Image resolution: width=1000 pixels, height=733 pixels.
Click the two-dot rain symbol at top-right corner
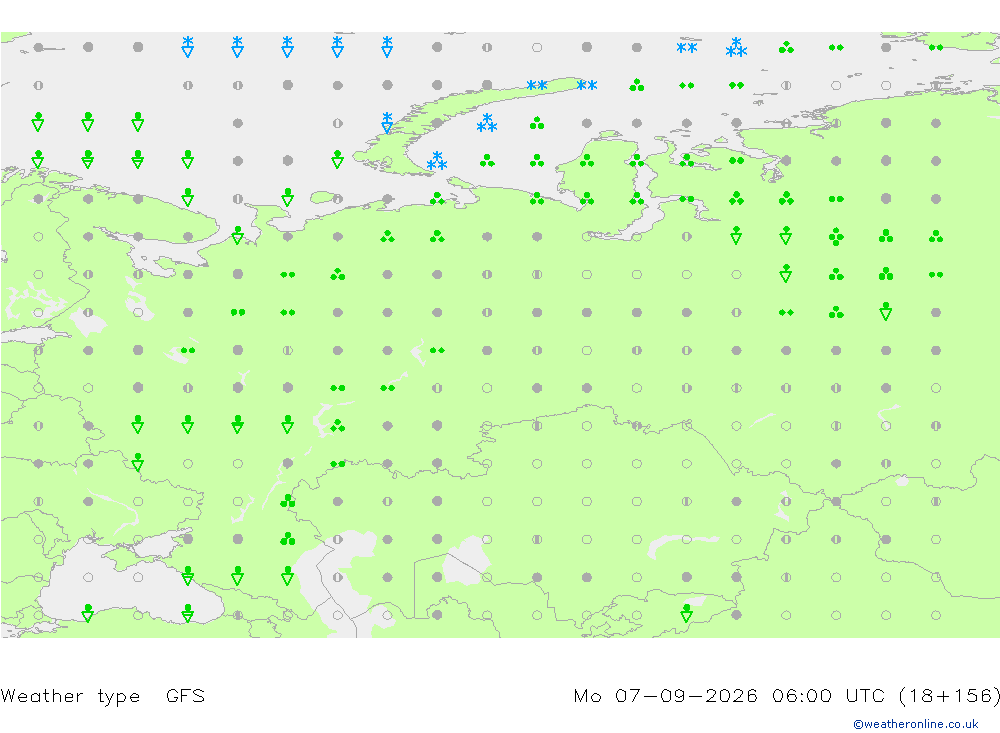(x=936, y=47)
